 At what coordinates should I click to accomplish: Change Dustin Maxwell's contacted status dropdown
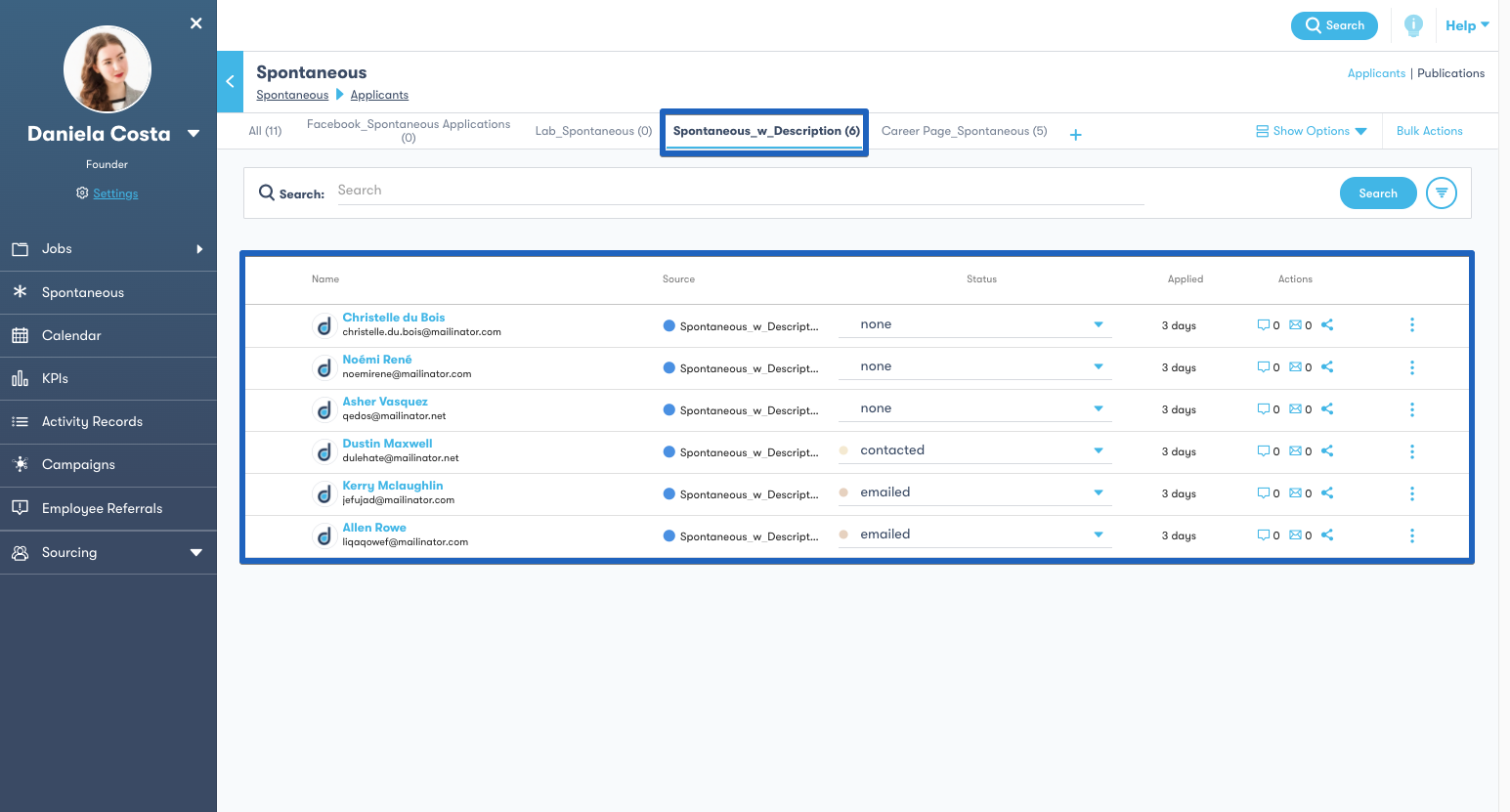pos(974,450)
